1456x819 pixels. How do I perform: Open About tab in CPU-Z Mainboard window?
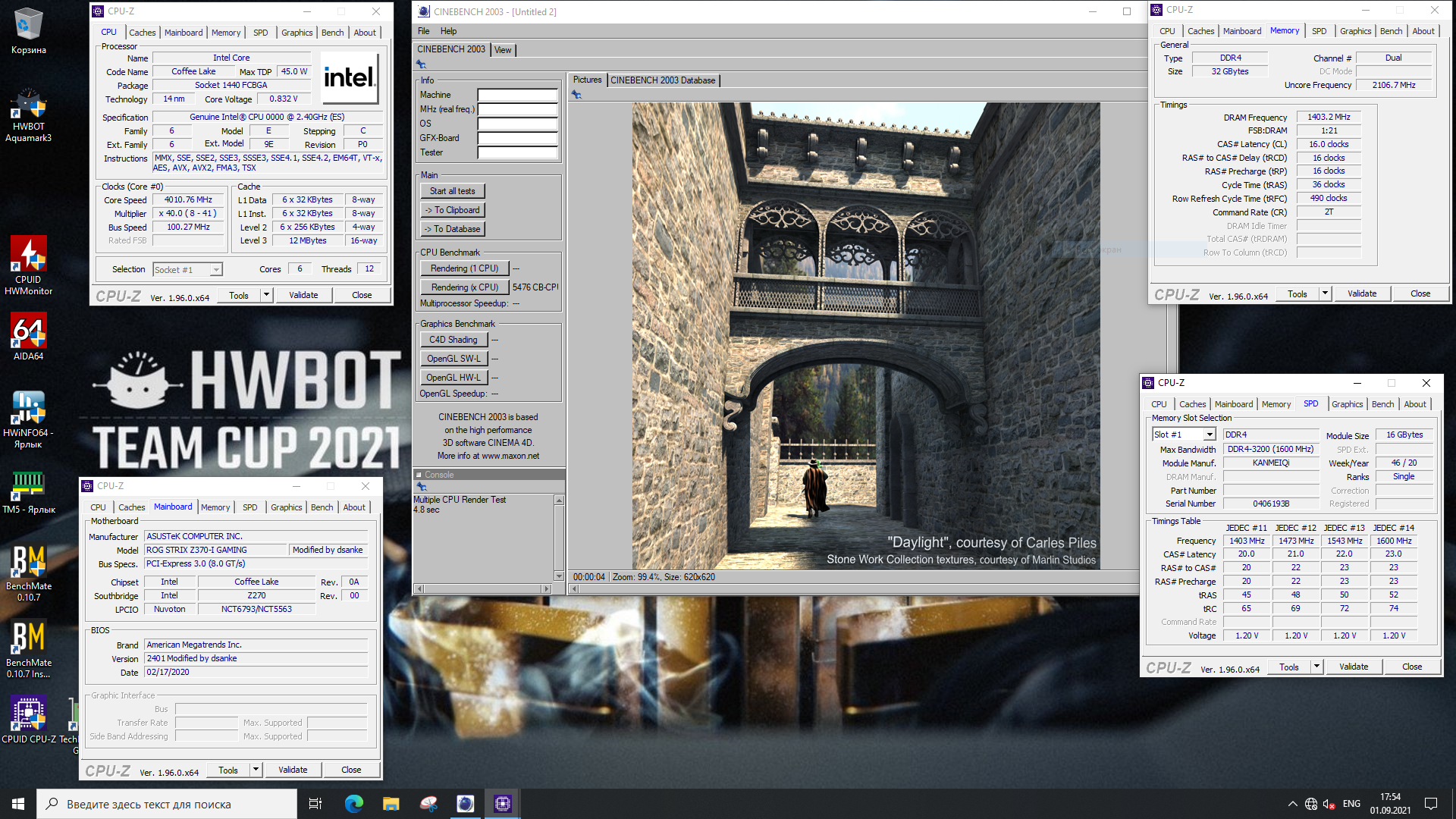pyautogui.click(x=354, y=507)
